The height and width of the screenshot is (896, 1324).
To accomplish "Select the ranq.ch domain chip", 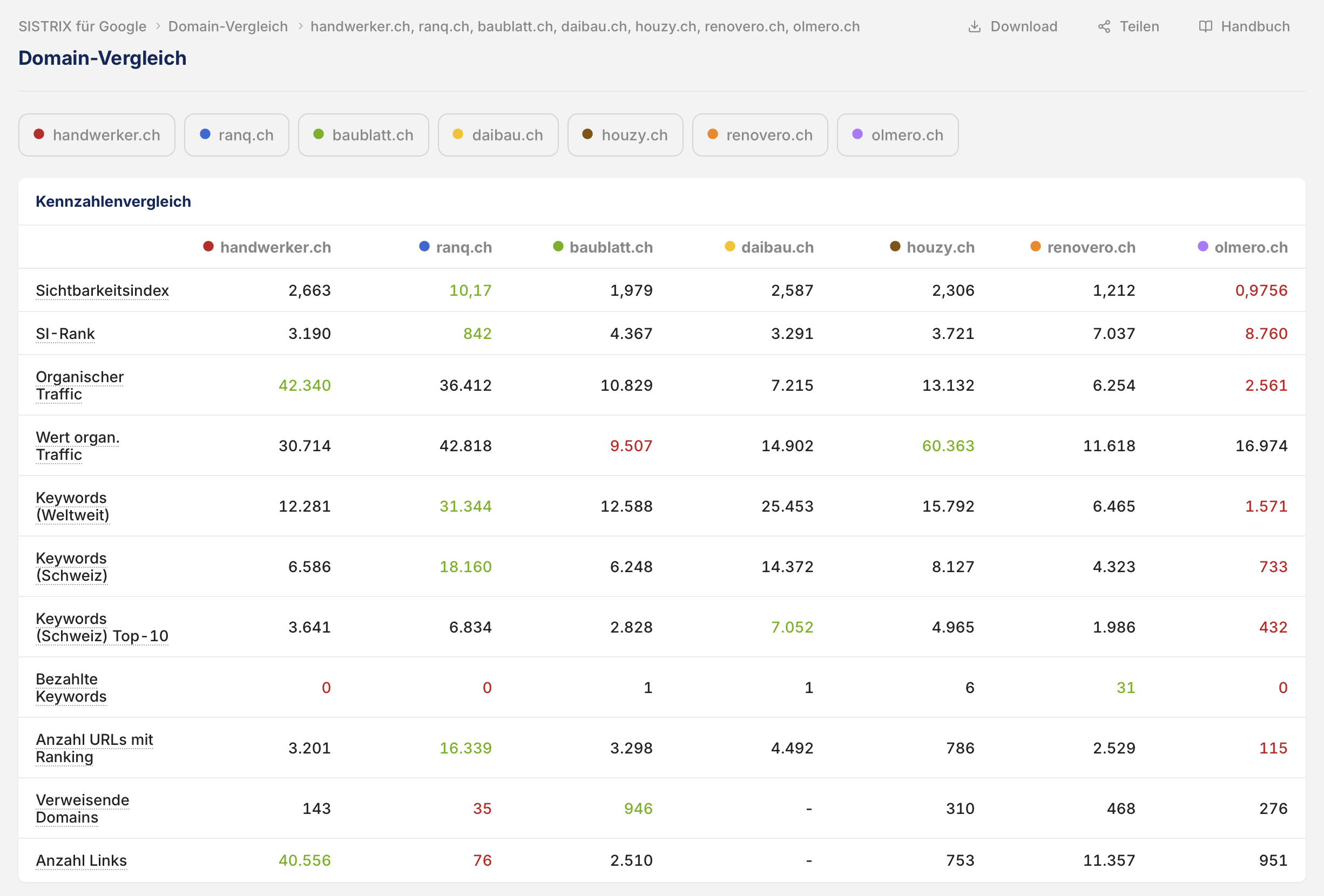I will (237, 135).
